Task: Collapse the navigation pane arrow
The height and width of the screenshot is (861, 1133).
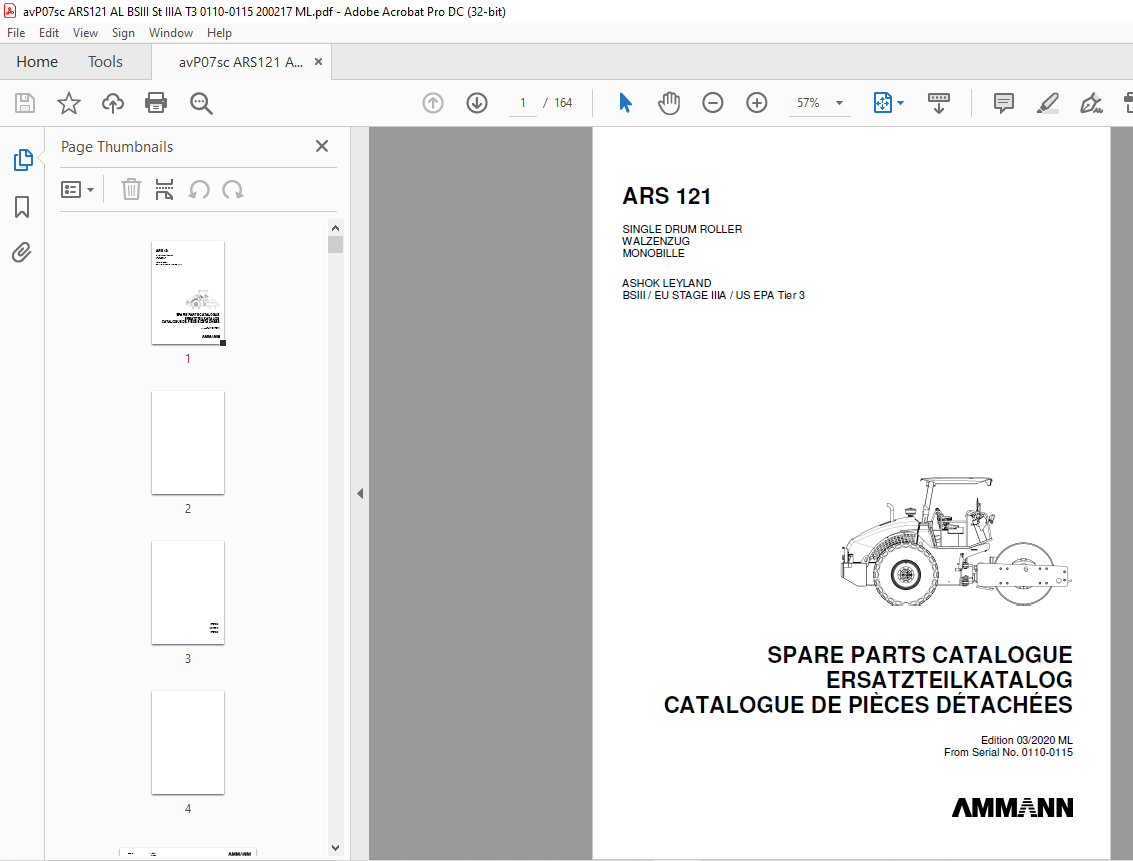Action: [360, 494]
